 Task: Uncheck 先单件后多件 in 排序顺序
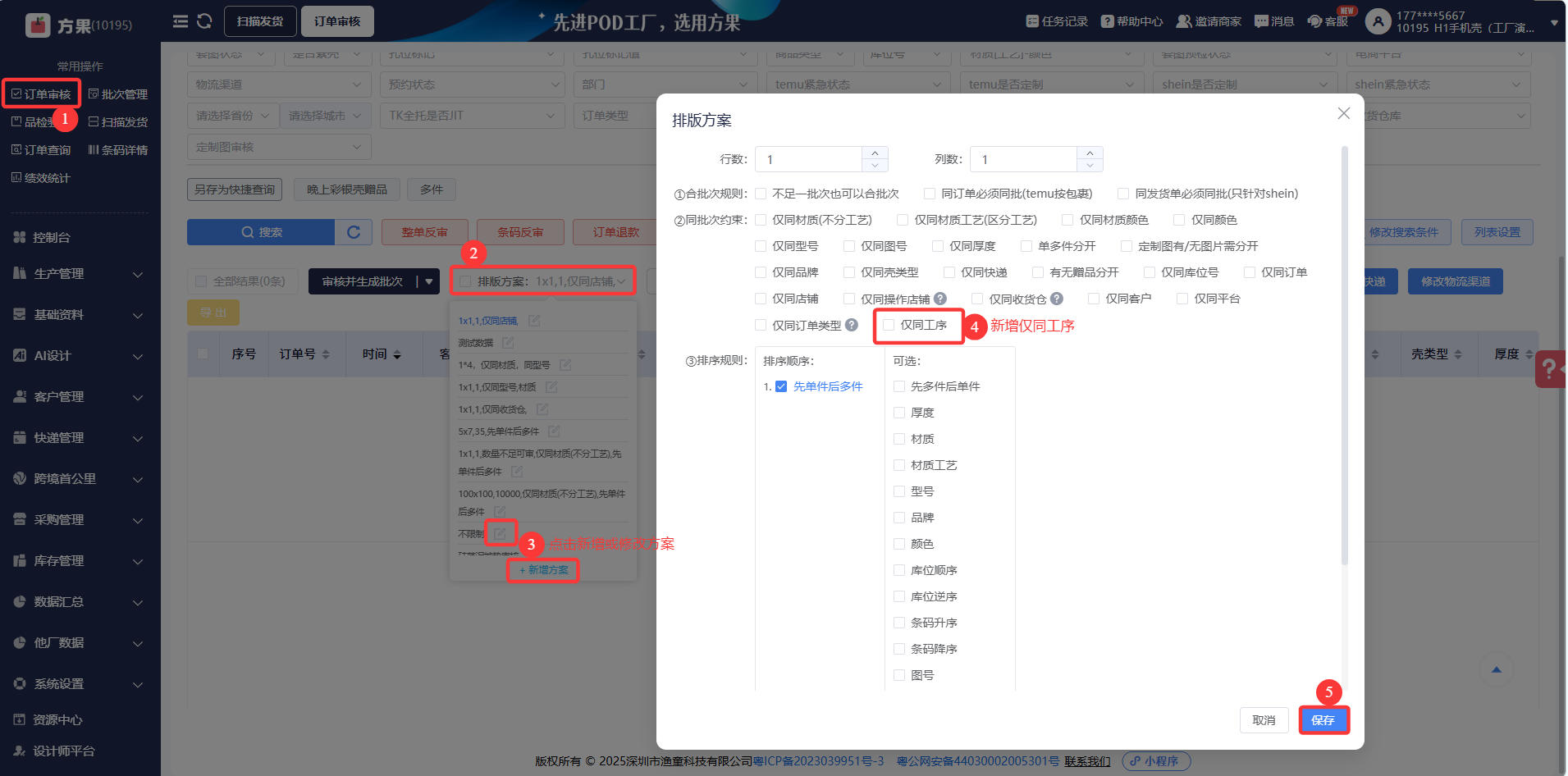coord(781,386)
